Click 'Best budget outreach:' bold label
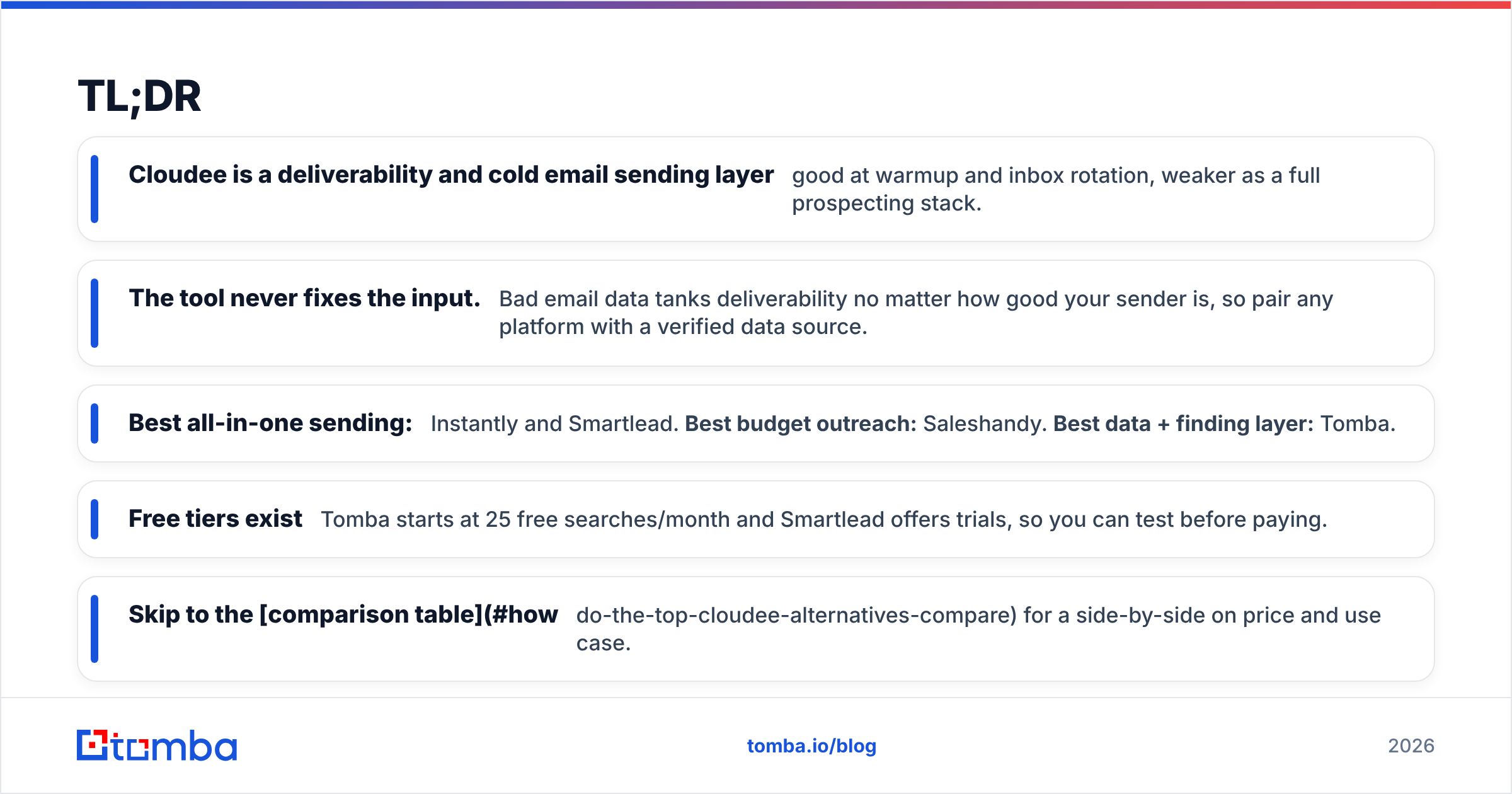Screen dimensions: 1512x794 click(x=801, y=423)
